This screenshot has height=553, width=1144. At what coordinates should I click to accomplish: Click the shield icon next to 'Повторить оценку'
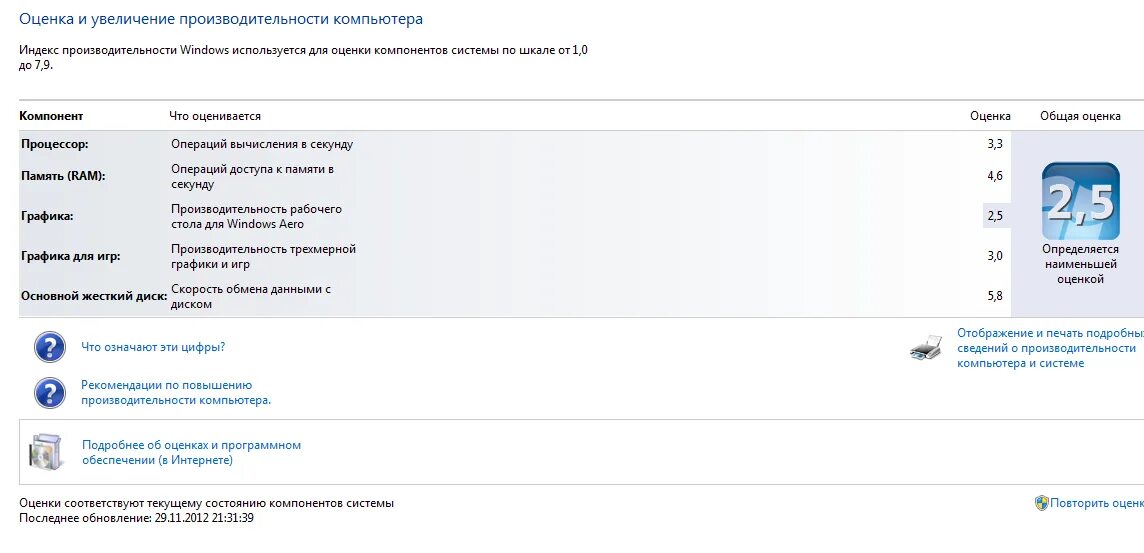click(1041, 503)
